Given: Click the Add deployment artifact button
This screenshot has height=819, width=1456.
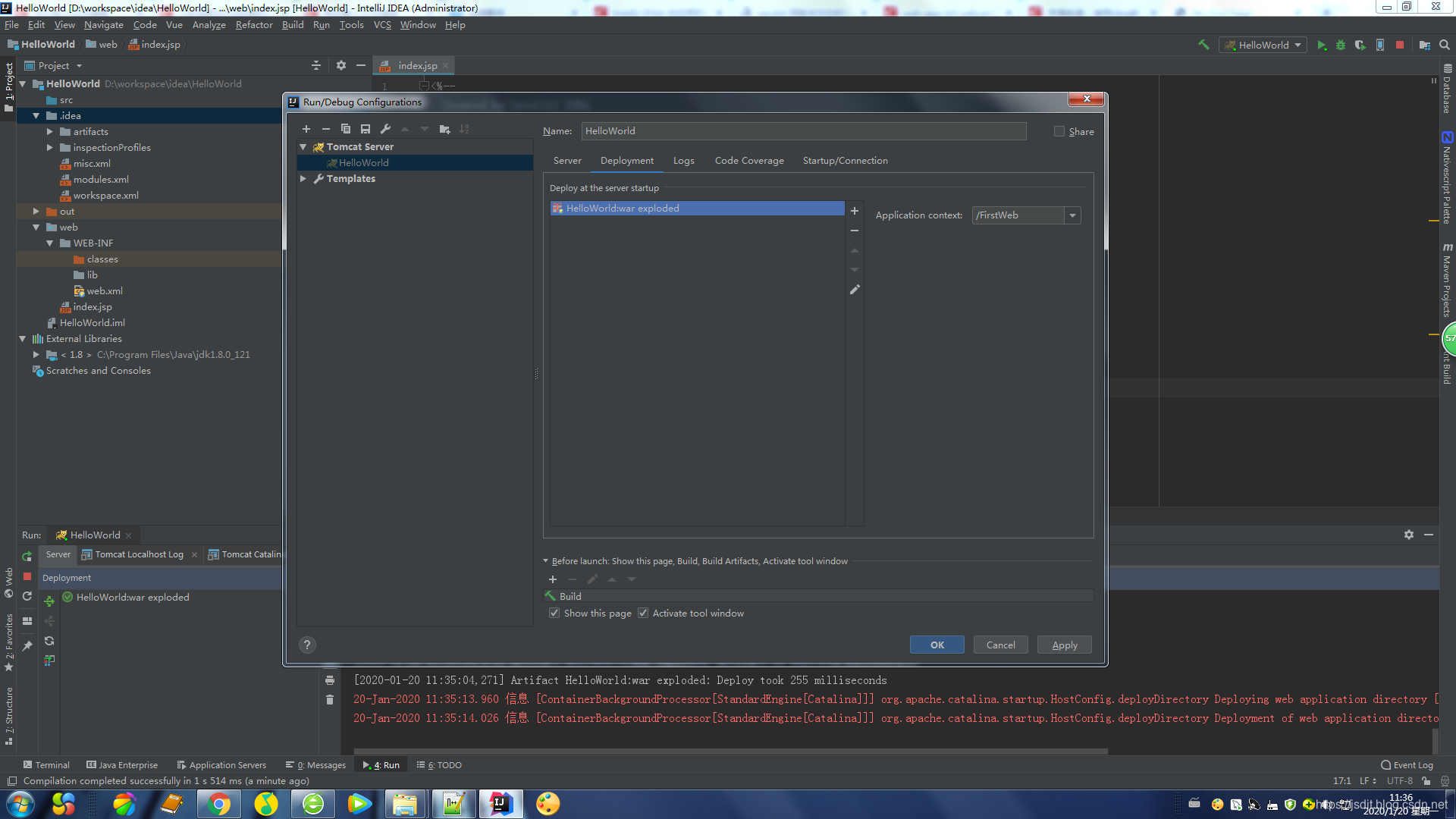Looking at the screenshot, I should pyautogui.click(x=855, y=210).
